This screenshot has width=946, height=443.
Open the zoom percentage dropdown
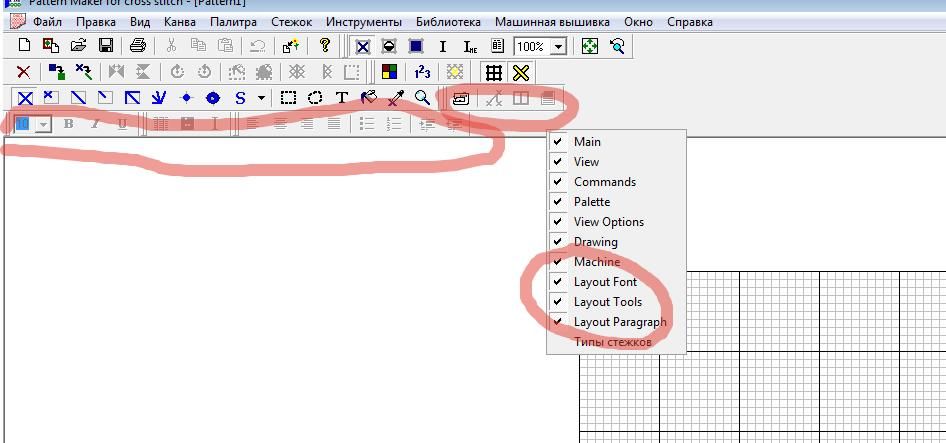pyautogui.click(x=558, y=47)
